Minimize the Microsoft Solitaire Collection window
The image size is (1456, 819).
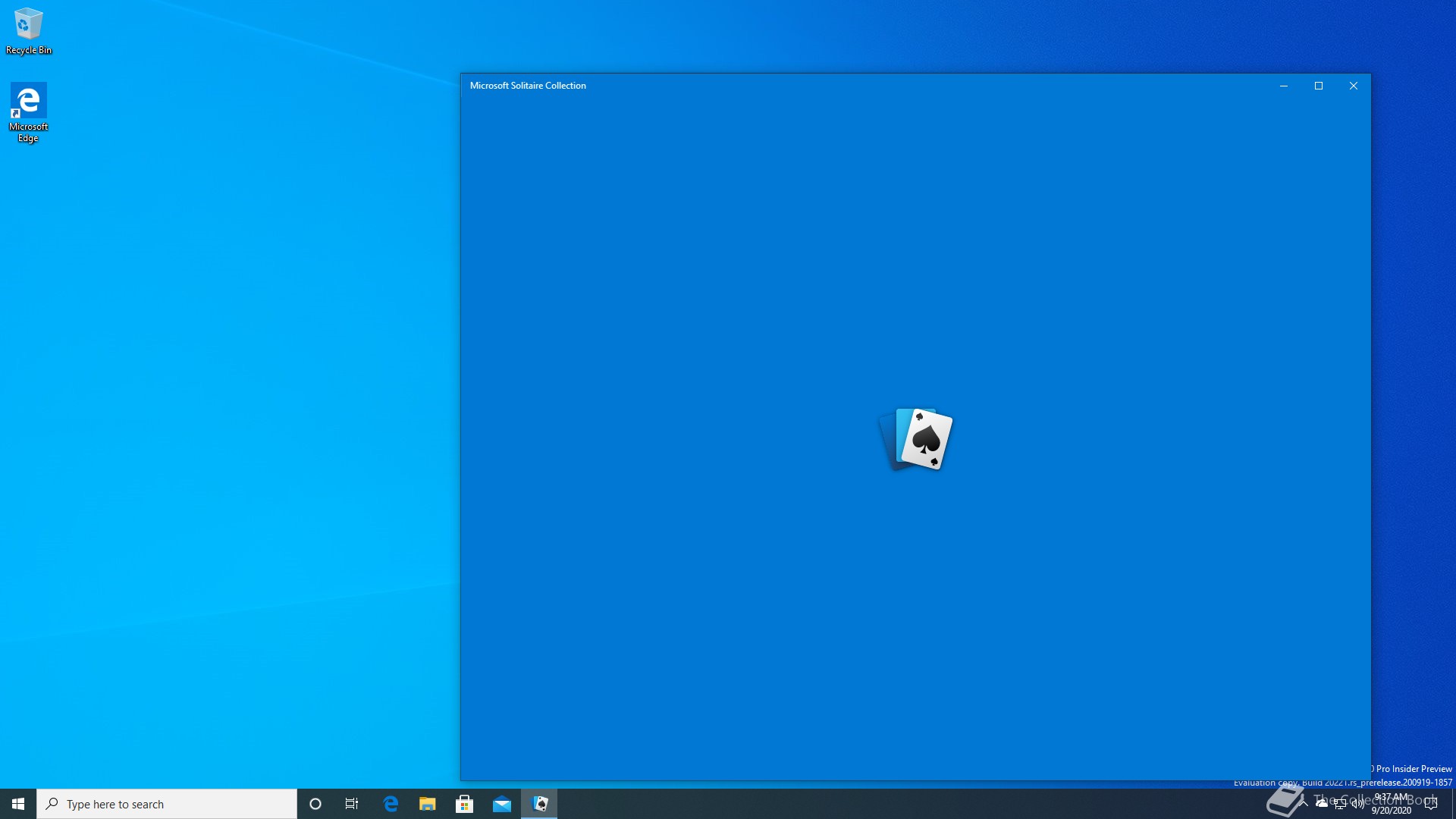(1284, 86)
